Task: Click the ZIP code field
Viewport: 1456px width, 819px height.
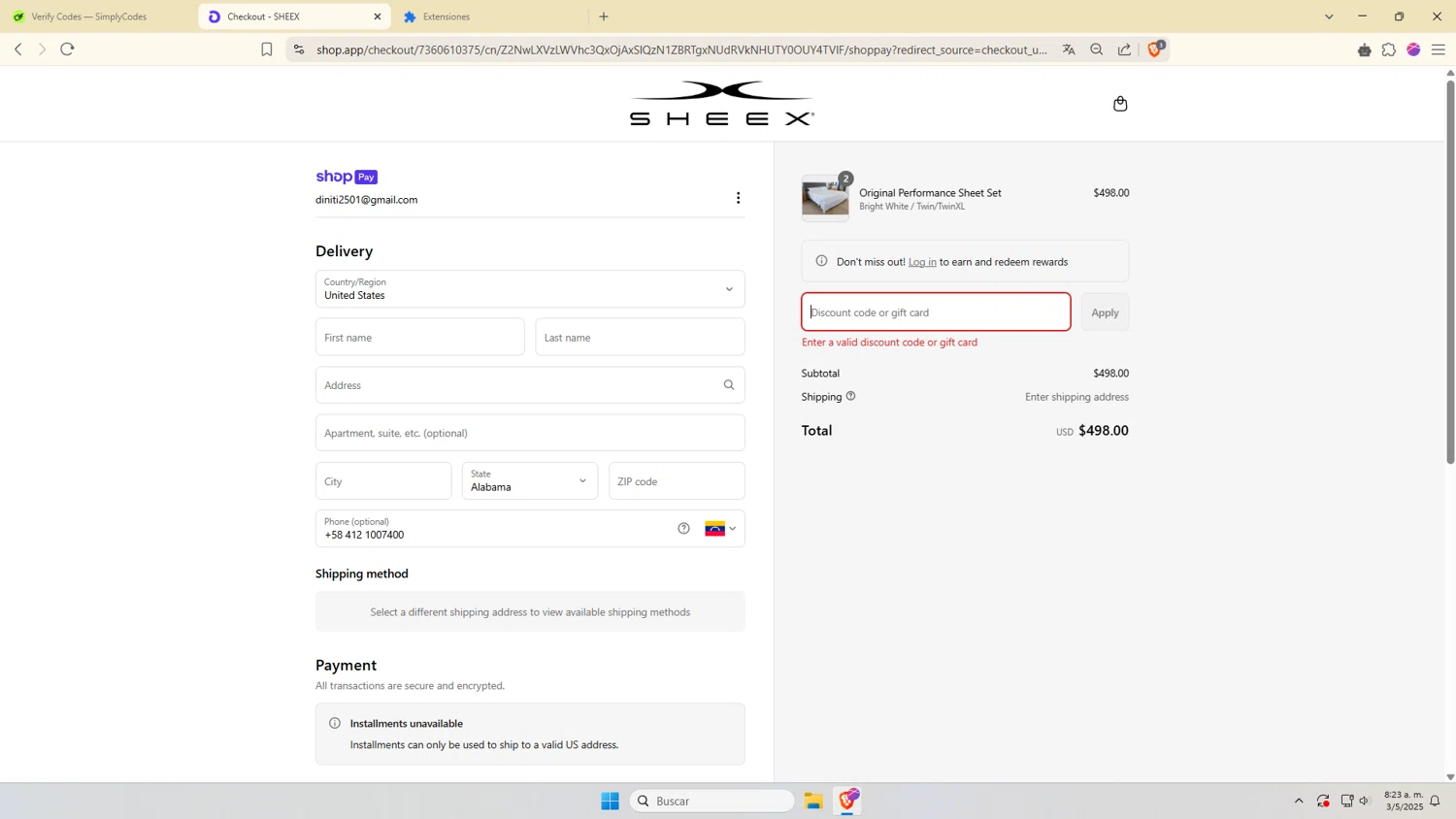Action: [677, 480]
